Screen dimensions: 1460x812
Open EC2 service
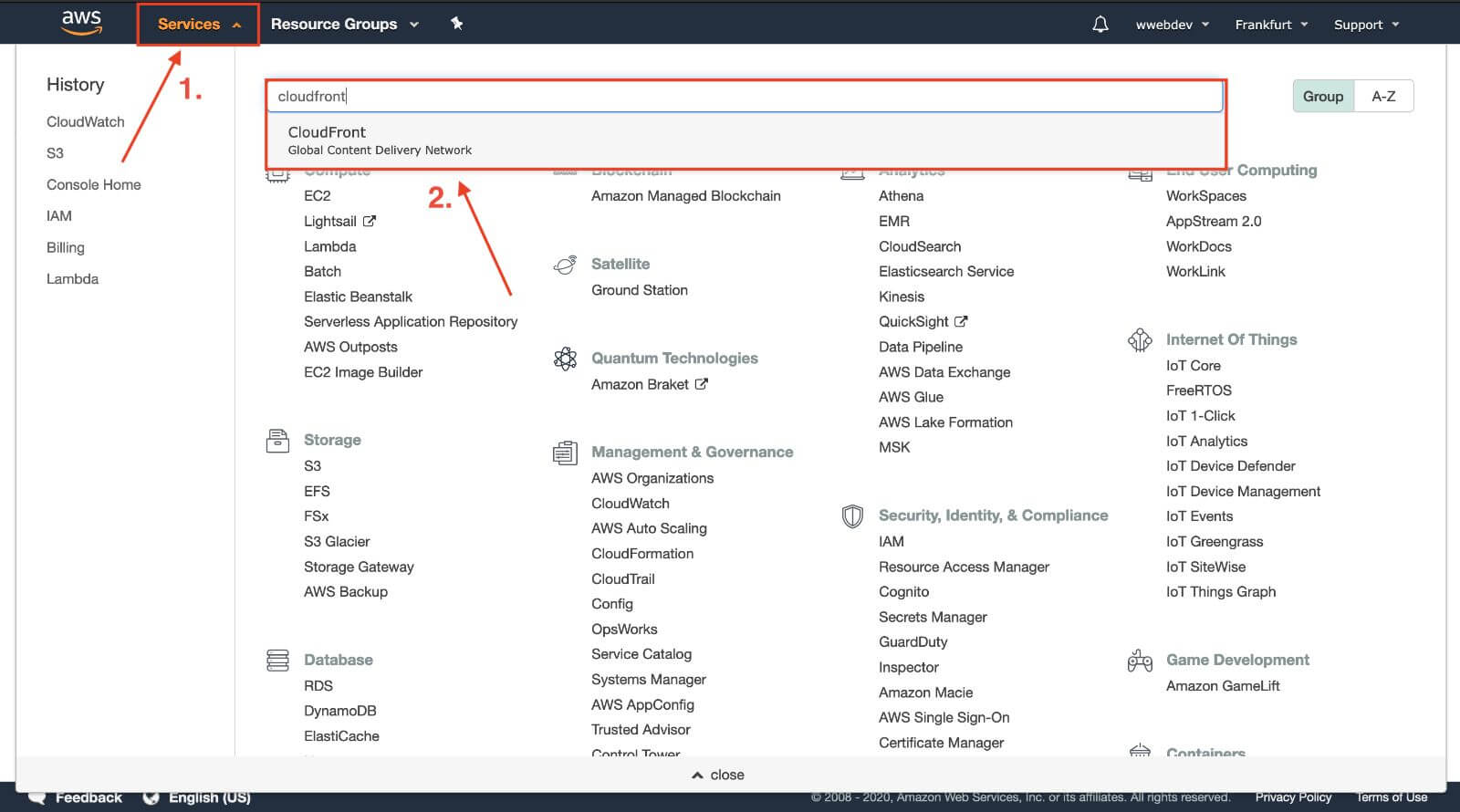318,196
